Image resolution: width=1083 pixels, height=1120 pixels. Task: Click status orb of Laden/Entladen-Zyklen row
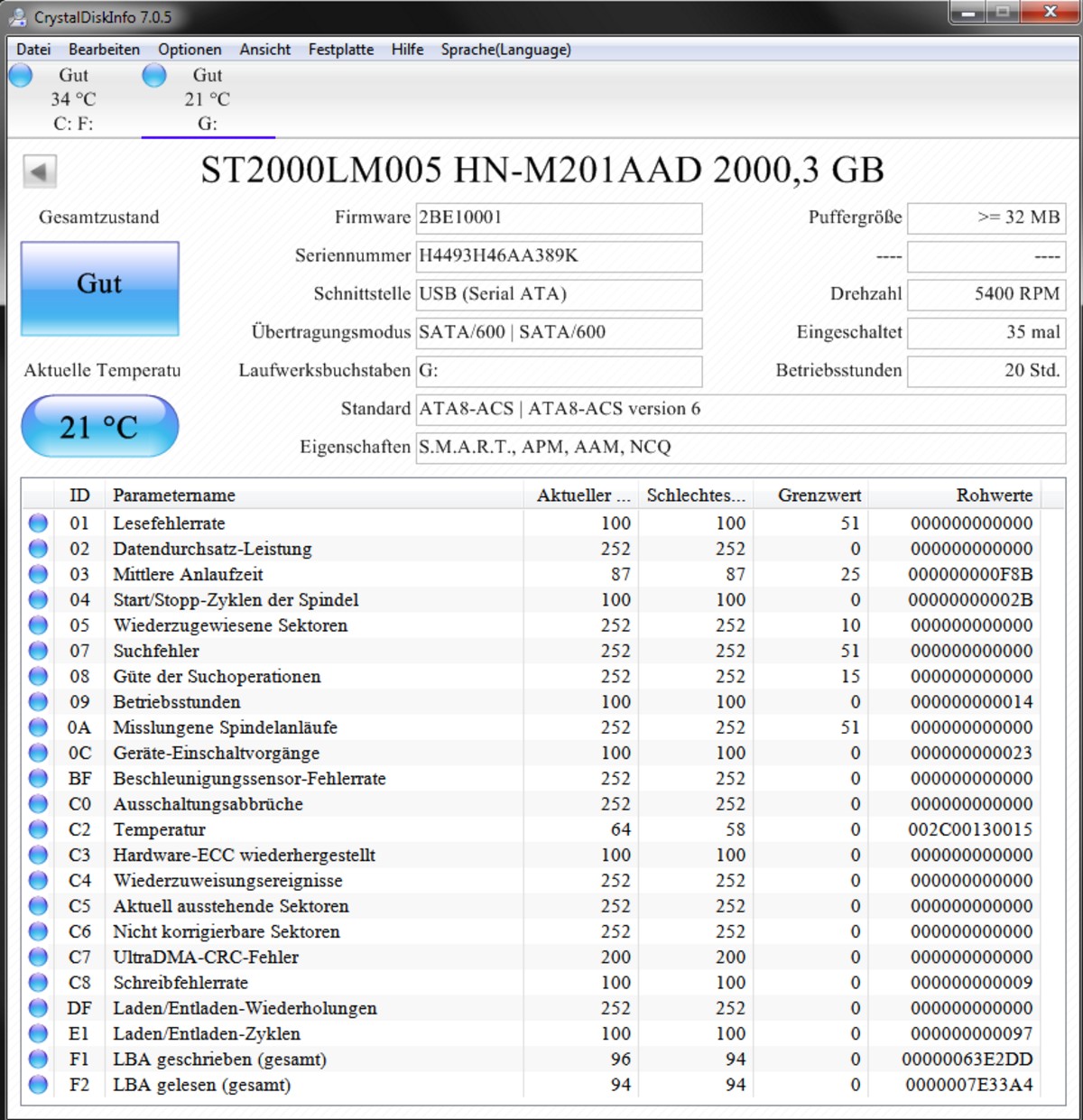coord(38,1033)
